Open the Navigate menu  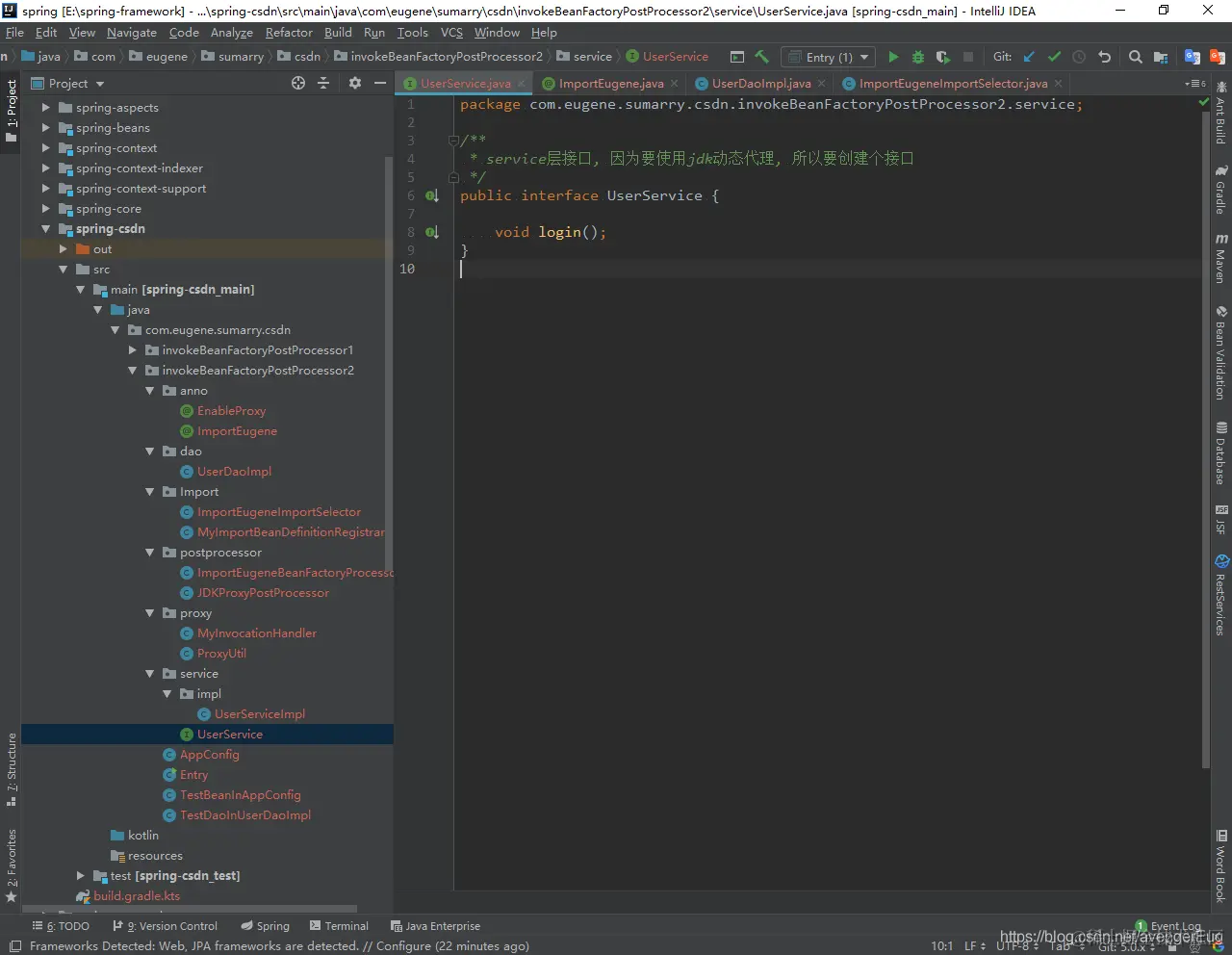click(x=132, y=33)
